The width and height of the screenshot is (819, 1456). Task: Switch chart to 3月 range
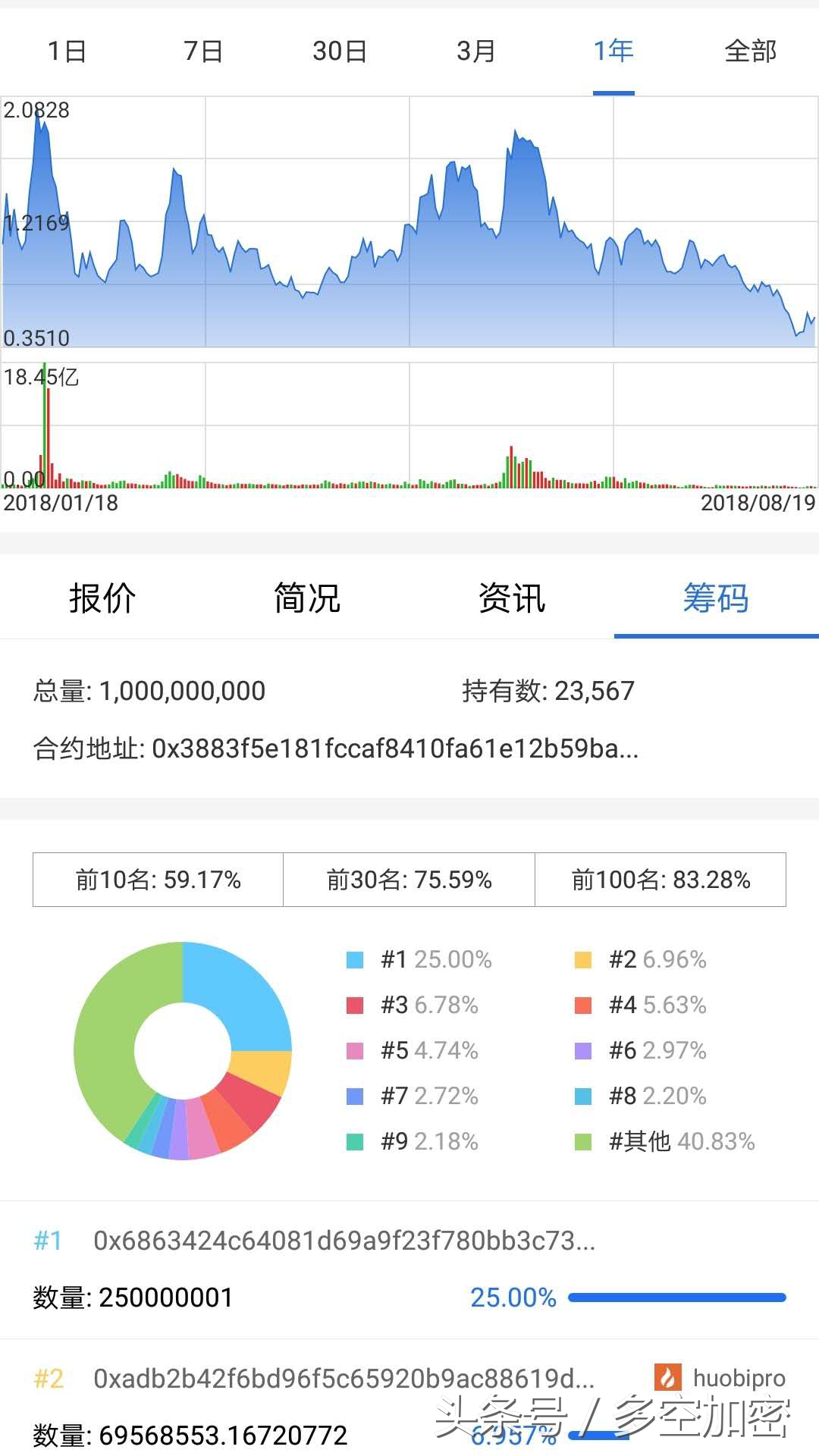click(476, 51)
